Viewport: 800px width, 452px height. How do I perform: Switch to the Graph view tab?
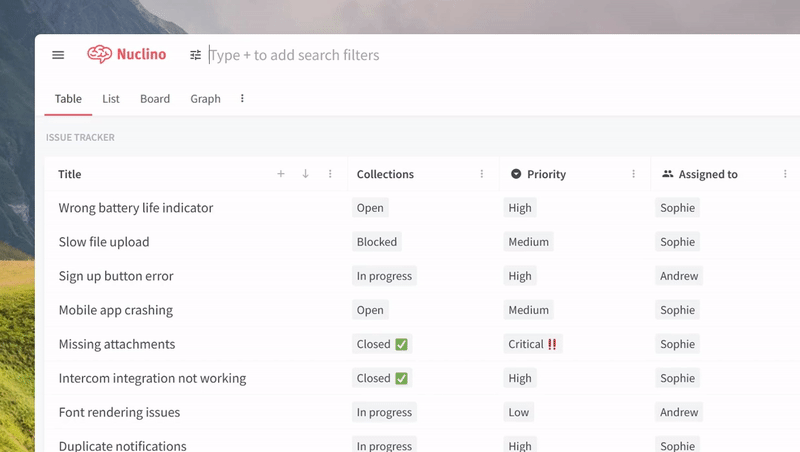206,99
